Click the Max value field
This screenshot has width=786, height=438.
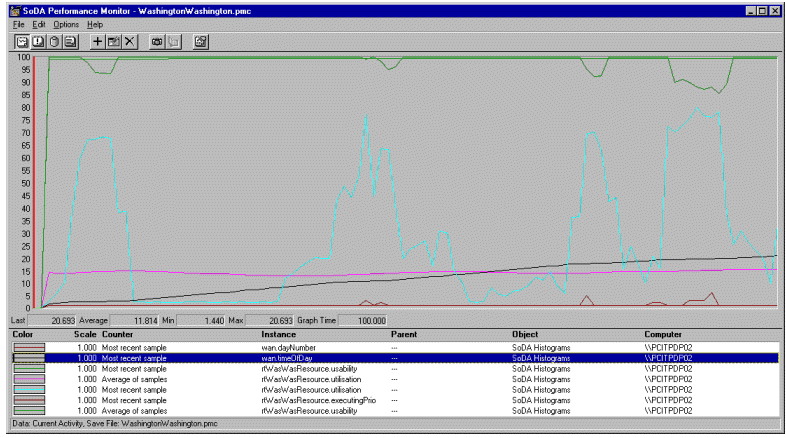pos(269,321)
